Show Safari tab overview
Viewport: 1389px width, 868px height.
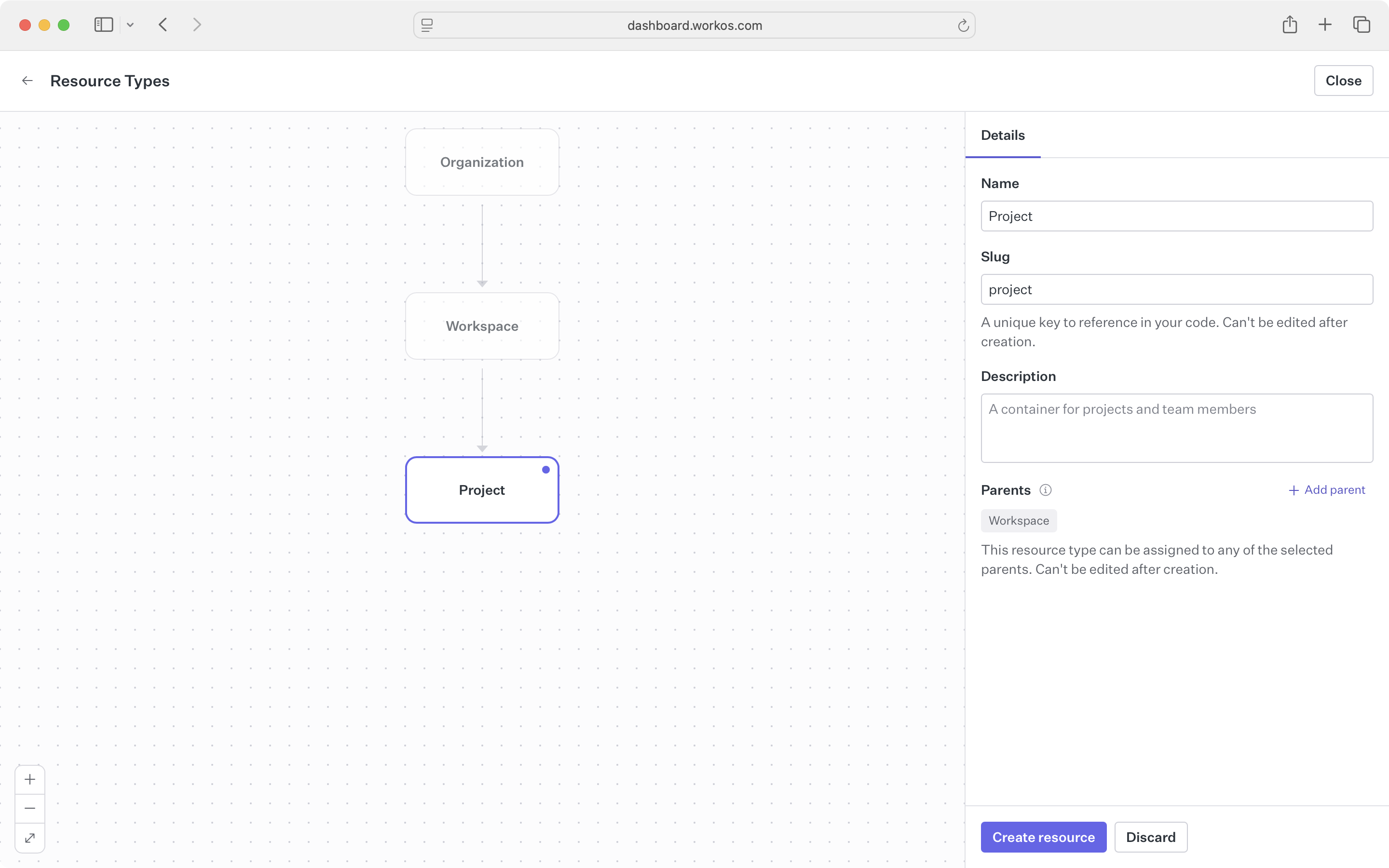point(1361,24)
